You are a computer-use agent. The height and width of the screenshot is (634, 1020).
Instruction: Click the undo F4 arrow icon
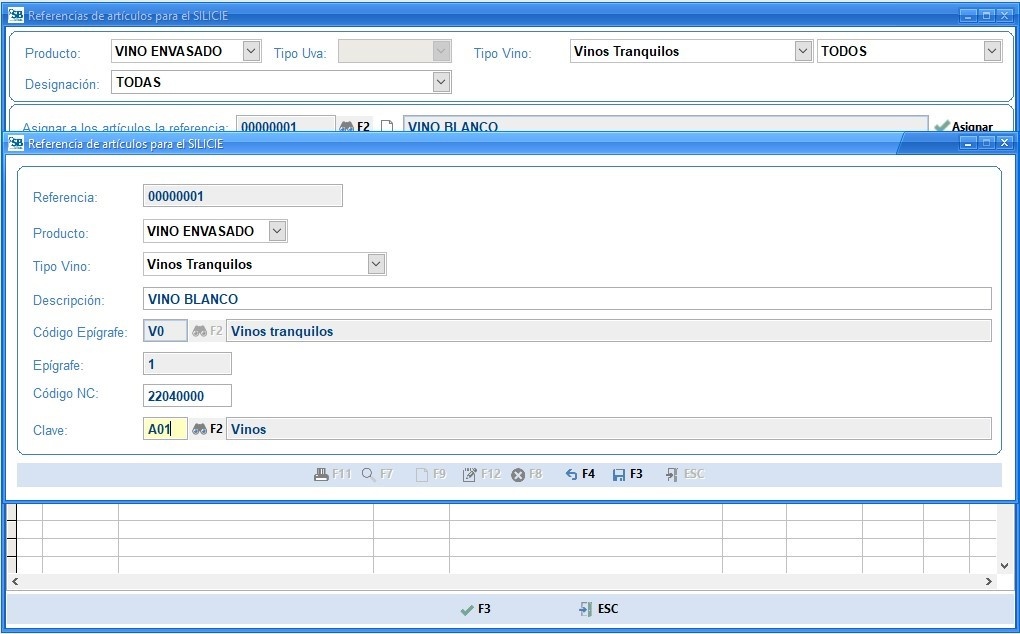click(x=571, y=475)
